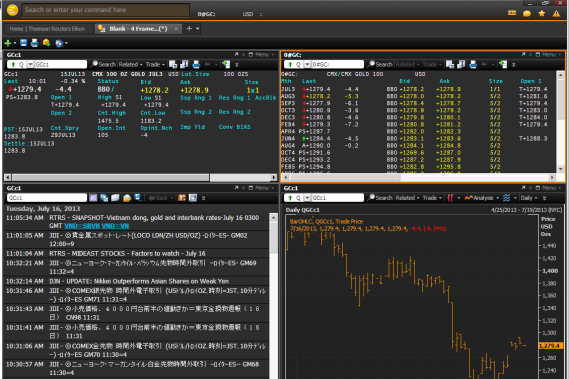569x379 pixels.
Task: Click the headlines view icon in news toolbar
Action: 93,197
